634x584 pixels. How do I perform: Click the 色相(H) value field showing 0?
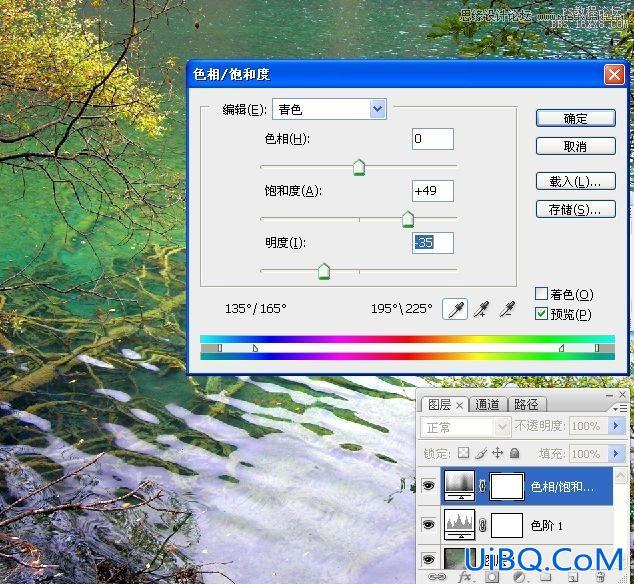tap(433, 139)
